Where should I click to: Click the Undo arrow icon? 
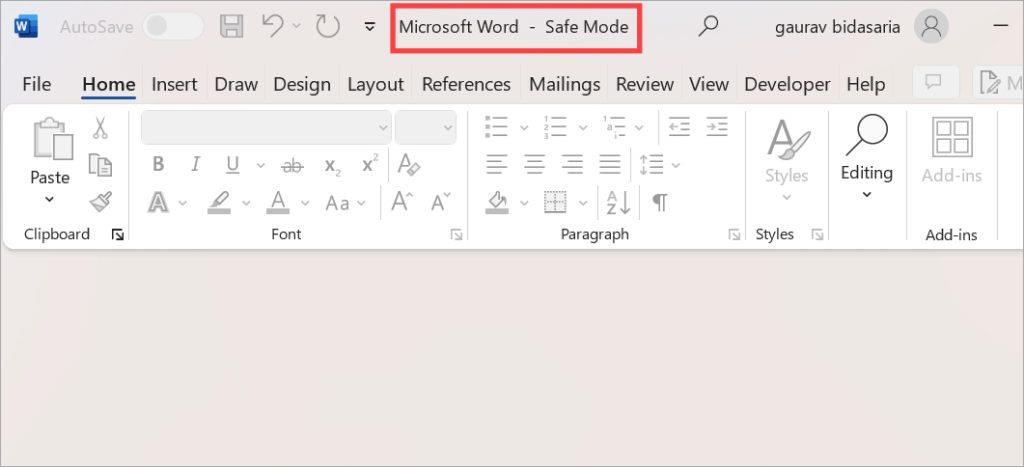(x=272, y=26)
